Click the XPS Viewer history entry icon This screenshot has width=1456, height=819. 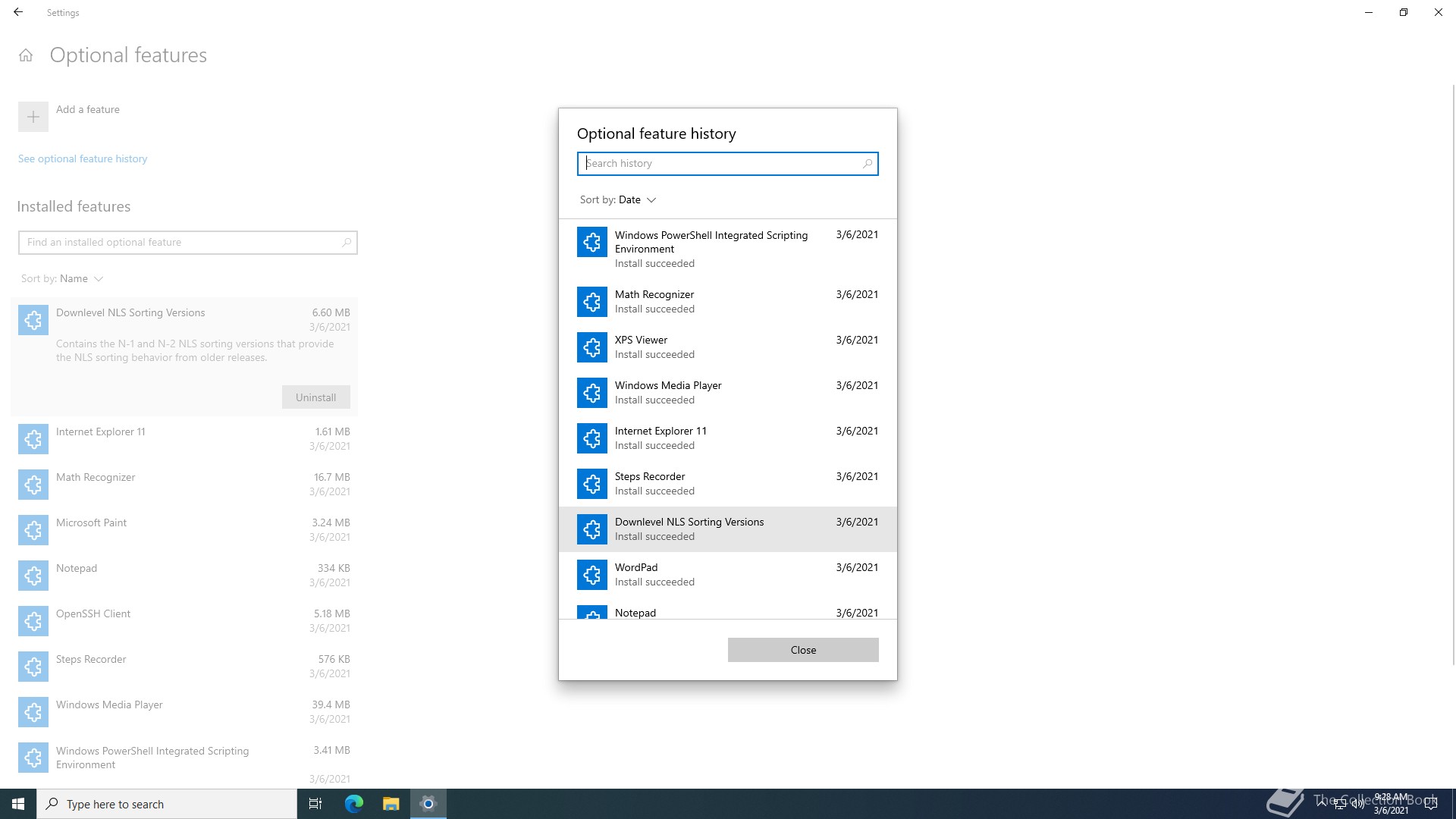(591, 347)
